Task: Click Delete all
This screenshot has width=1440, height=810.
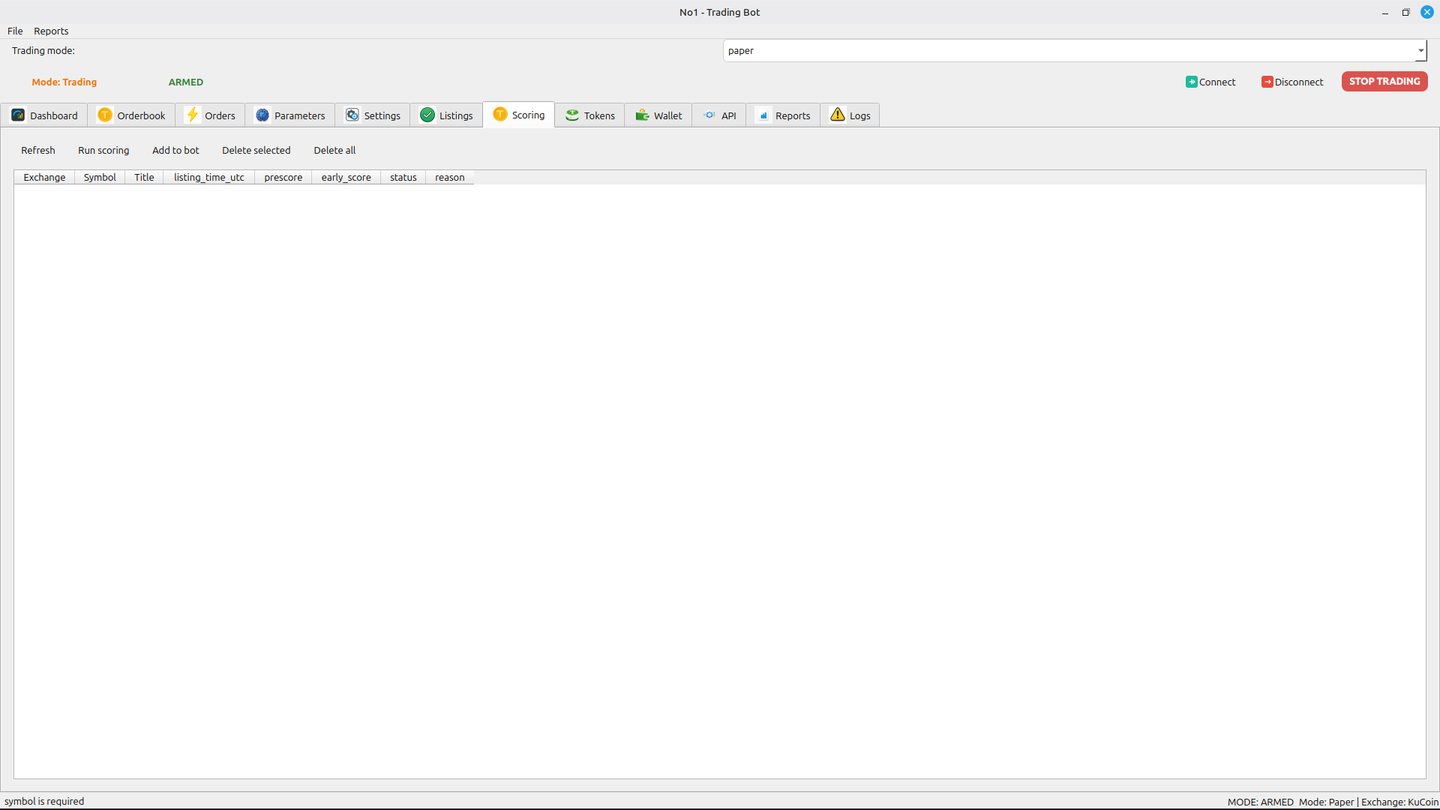Action: [335, 150]
